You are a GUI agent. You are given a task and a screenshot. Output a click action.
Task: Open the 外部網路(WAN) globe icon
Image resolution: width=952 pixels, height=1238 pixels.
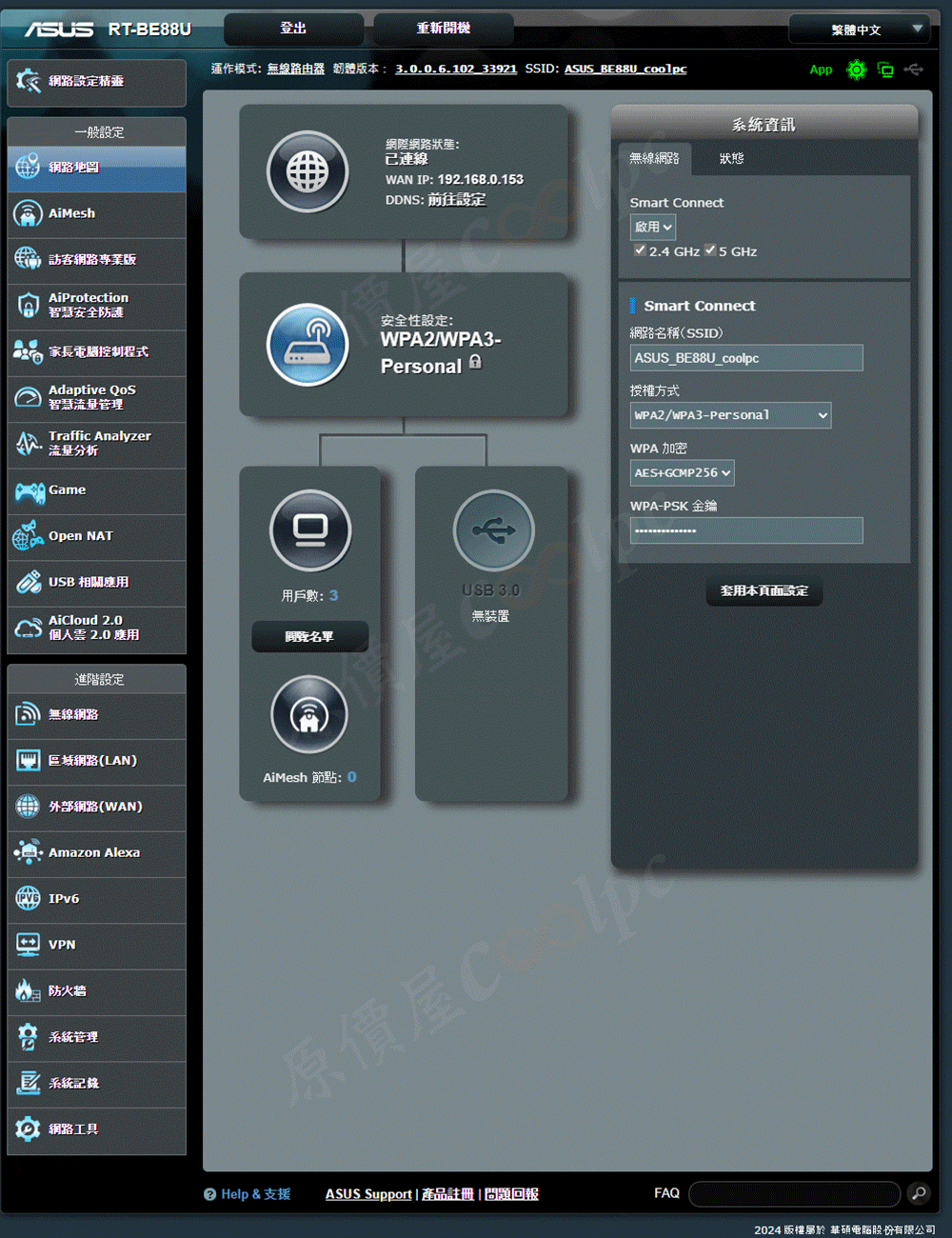point(28,806)
